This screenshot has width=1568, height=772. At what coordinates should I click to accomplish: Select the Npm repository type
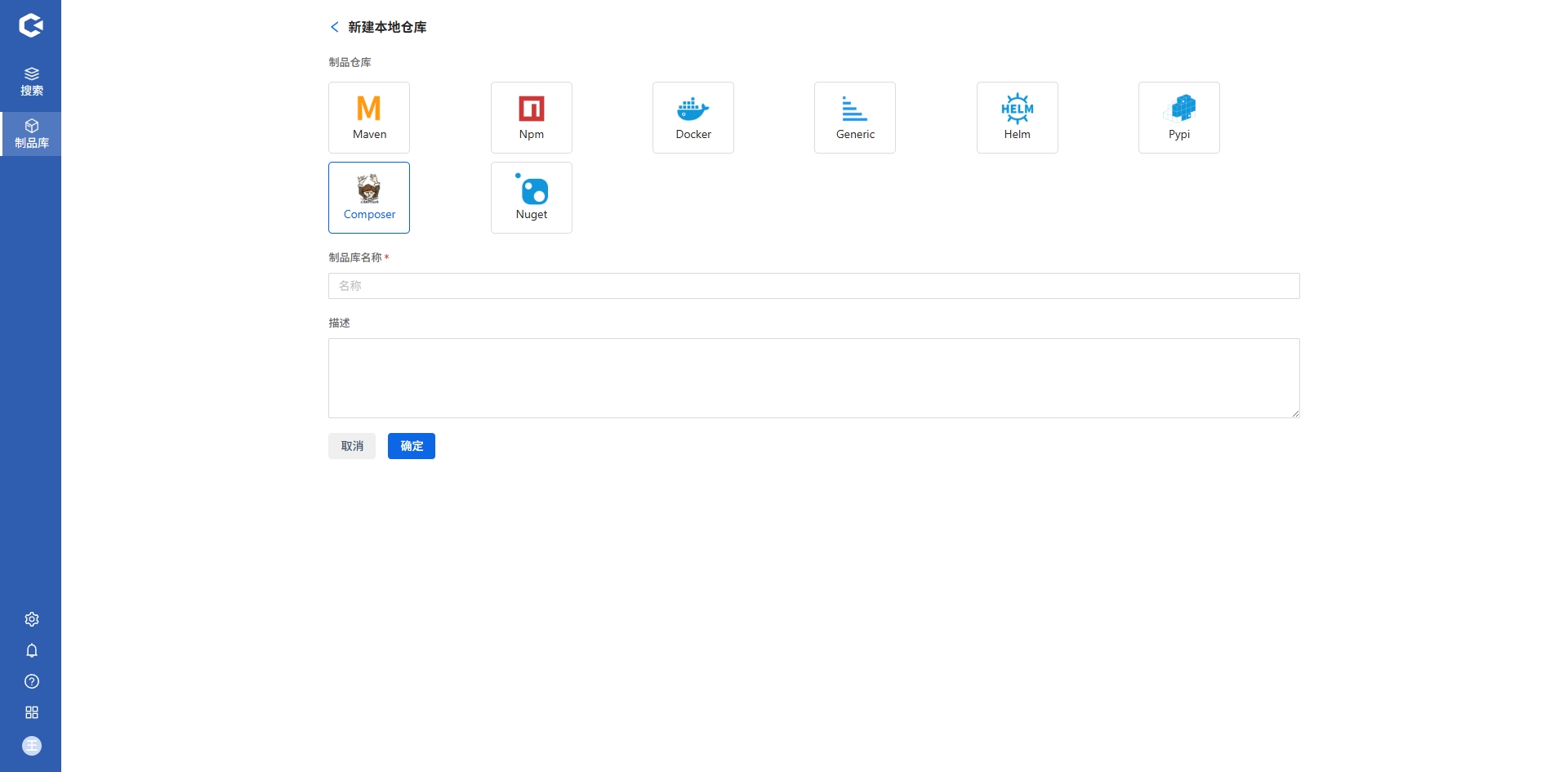(532, 118)
